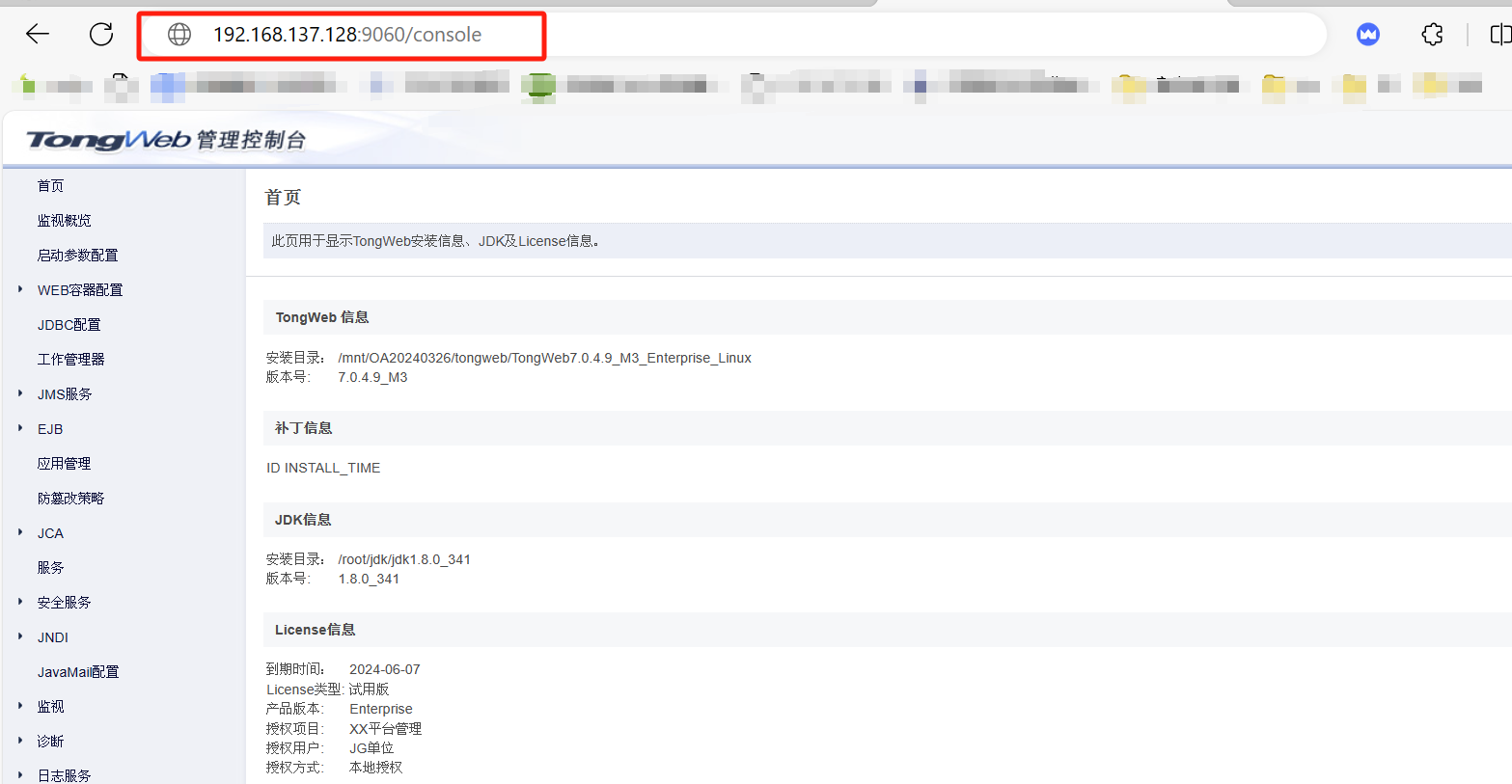Open the 安全服务 label
1512x784 pixels.
(64, 603)
